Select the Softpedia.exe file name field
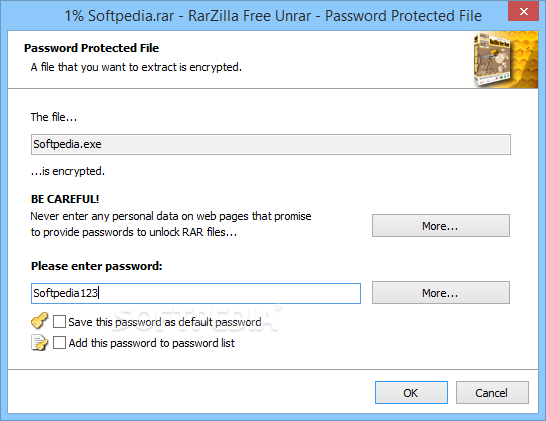546x421 pixels. (271, 144)
